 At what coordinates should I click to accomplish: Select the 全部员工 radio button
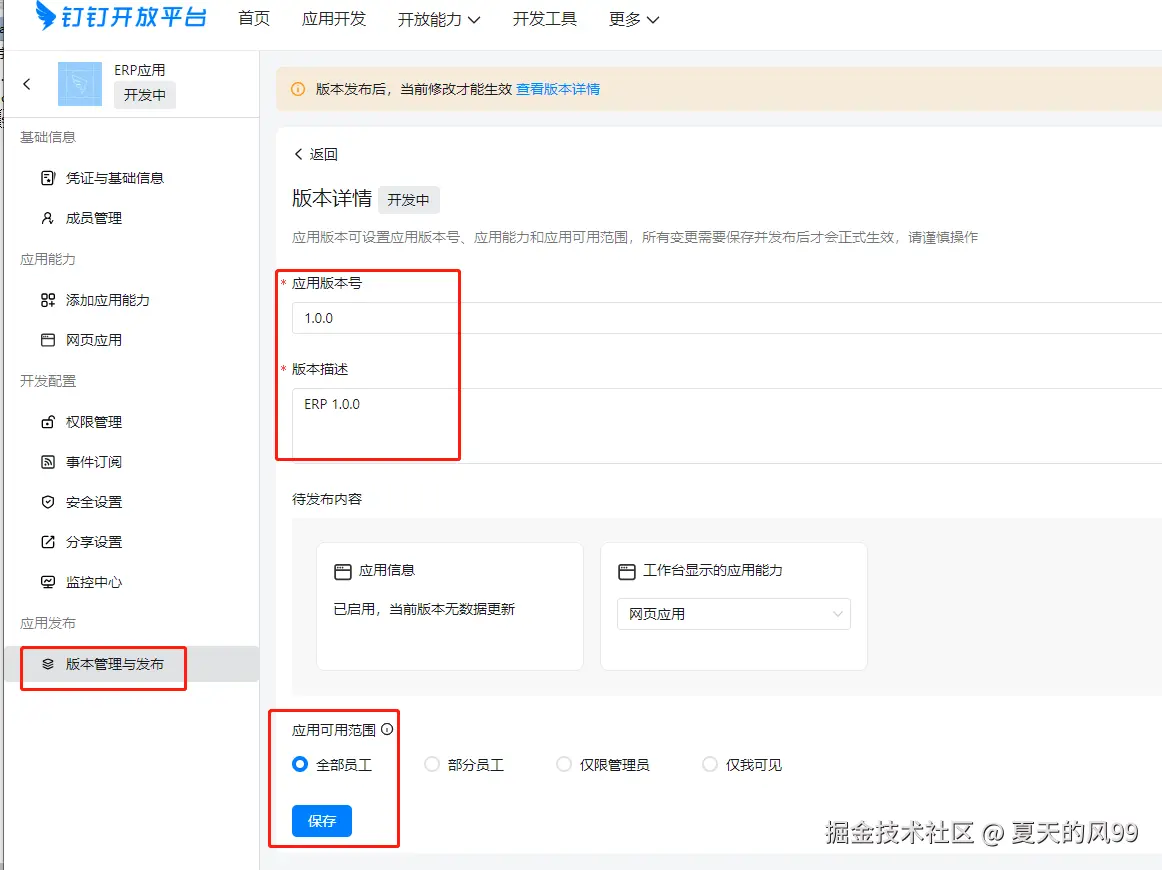tap(300, 764)
